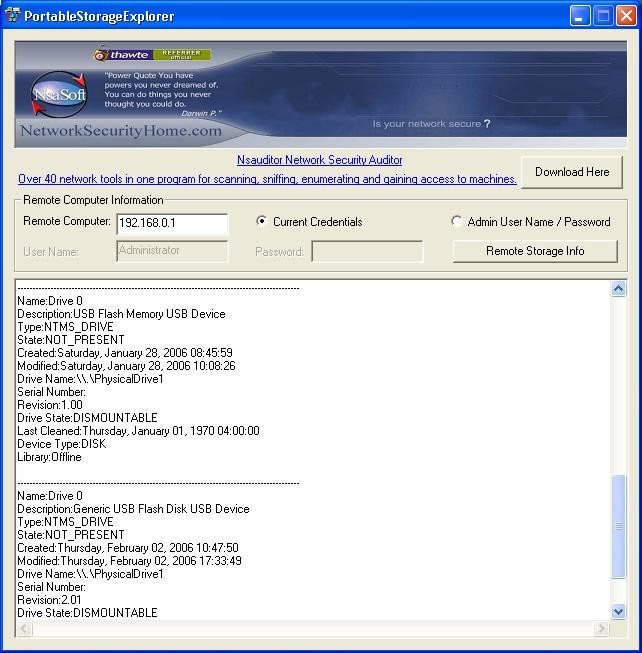This screenshot has height=653, width=642.
Task: Click the 'Device Type:DISK' line
Action: pyautogui.click(x=62, y=444)
